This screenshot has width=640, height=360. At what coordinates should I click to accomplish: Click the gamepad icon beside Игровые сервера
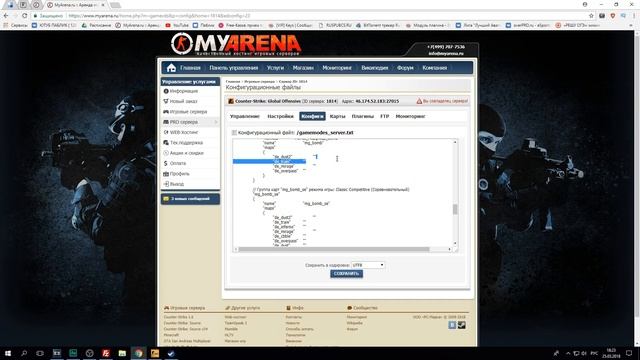pyautogui.click(x=166, y=111)
